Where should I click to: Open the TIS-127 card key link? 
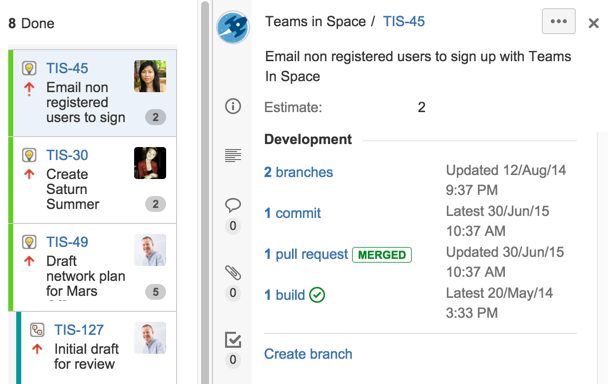pyautogui.click(x=79, y=330)
